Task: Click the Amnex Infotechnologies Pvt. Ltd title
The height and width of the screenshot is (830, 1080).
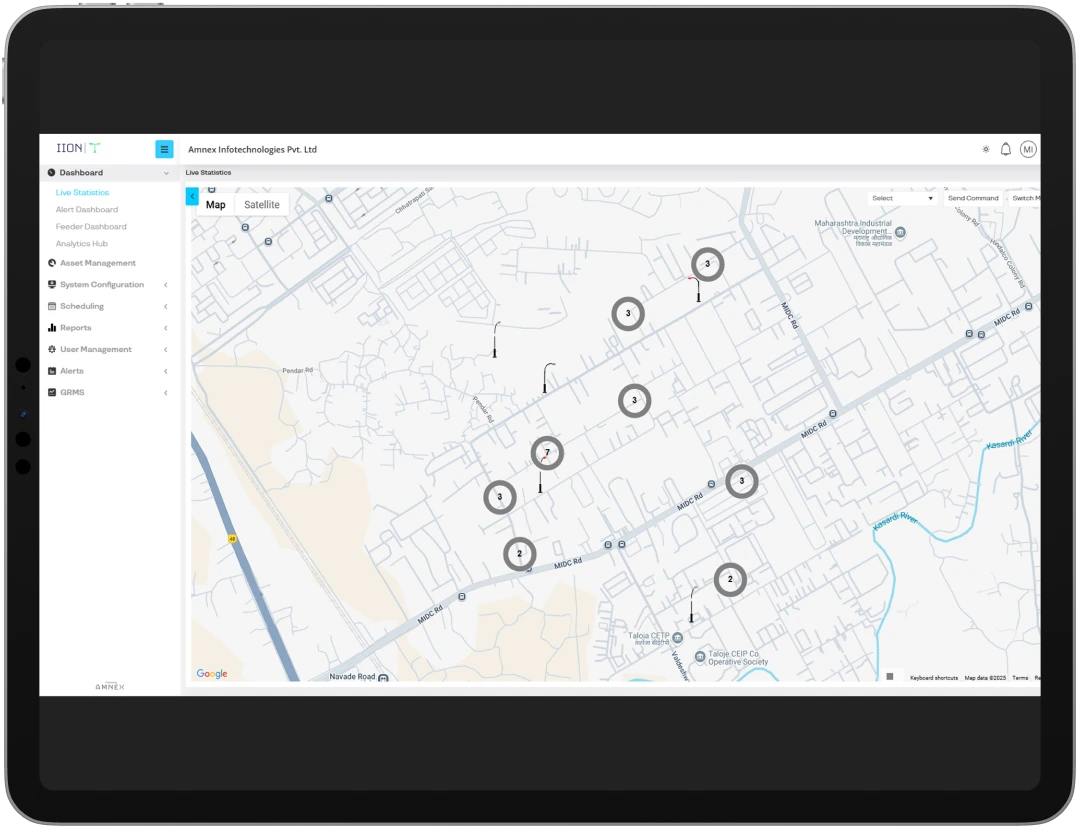Action: (x=252, y=149)
